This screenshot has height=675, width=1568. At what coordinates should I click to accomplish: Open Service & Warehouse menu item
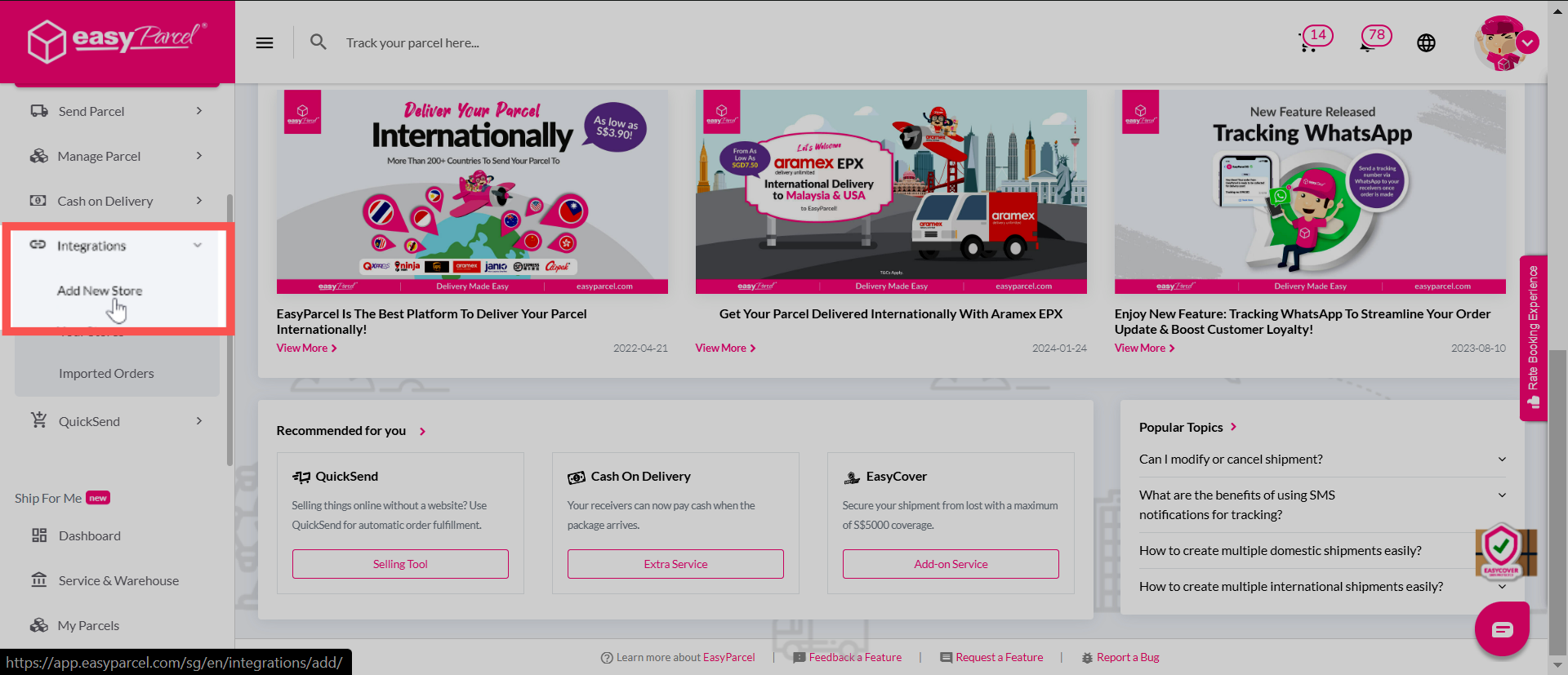pyautogui.click(x=118, y=580)
